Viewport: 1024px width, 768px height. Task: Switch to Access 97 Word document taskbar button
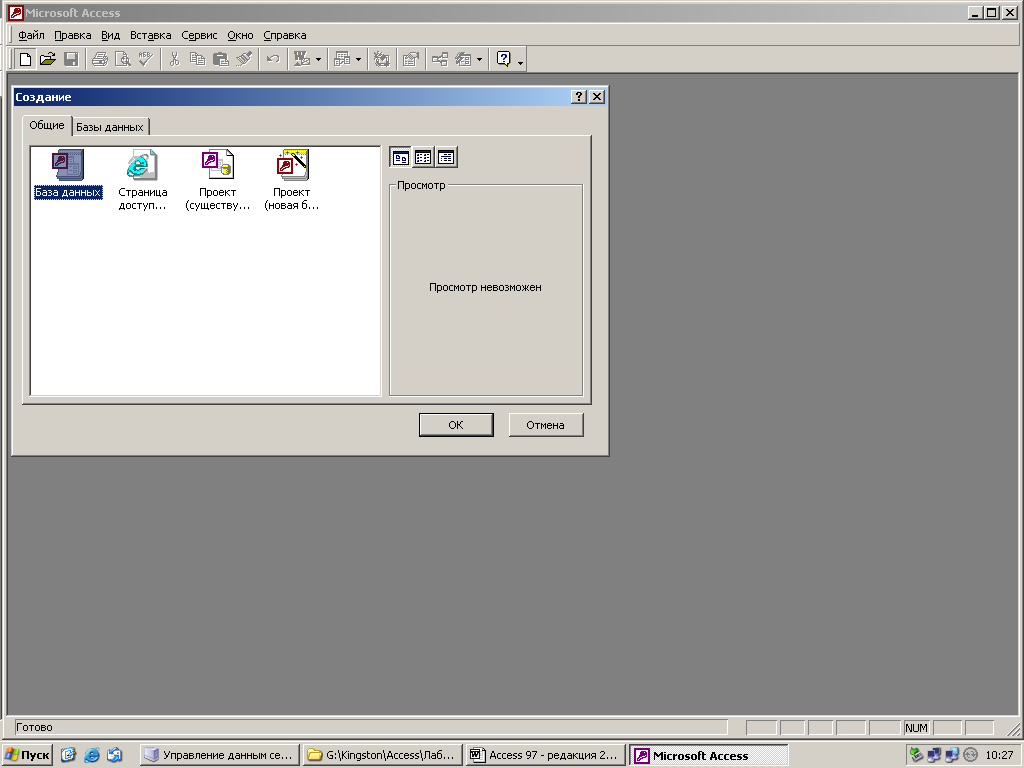545,755
